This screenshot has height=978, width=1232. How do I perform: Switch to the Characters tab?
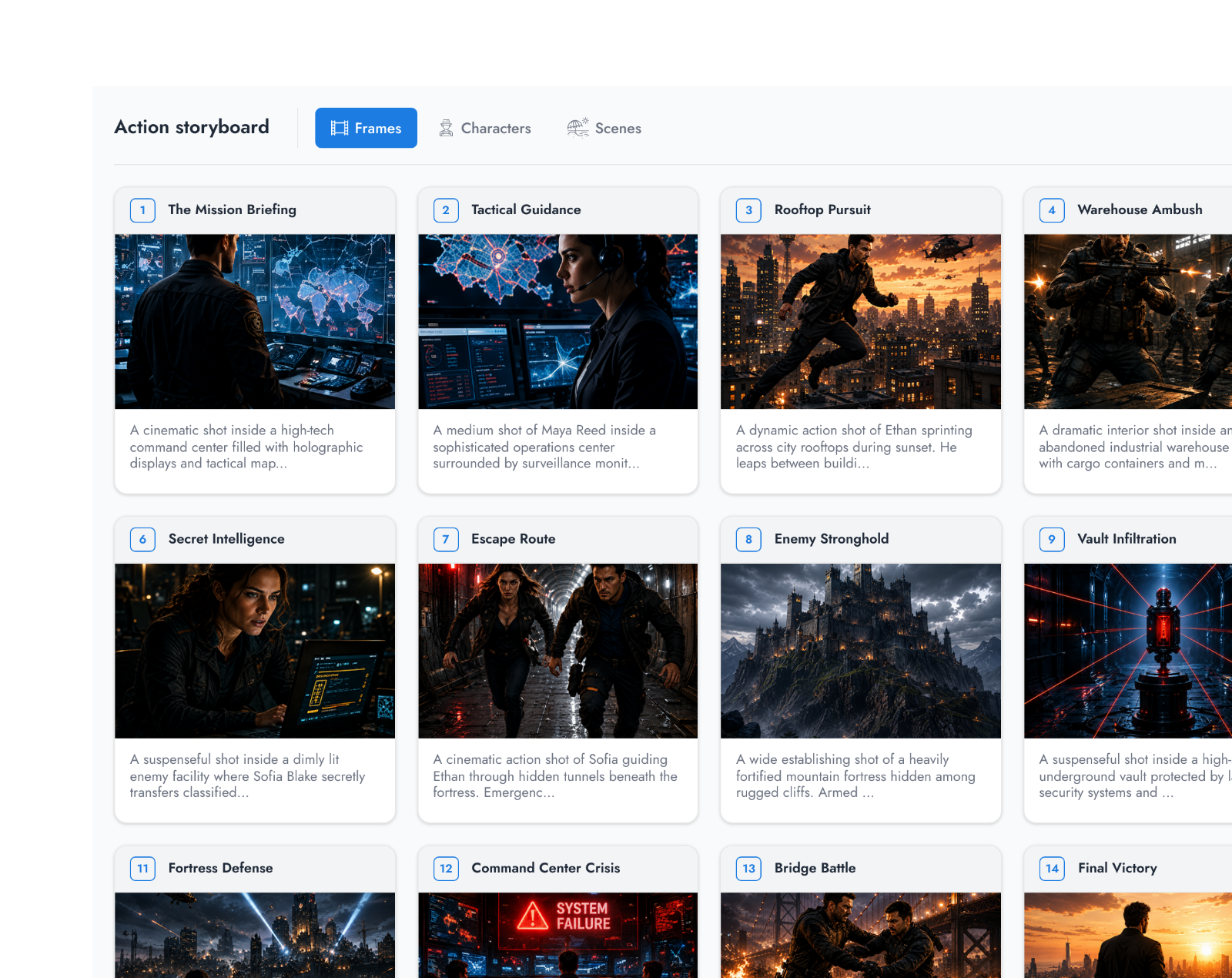pos(485,128)
